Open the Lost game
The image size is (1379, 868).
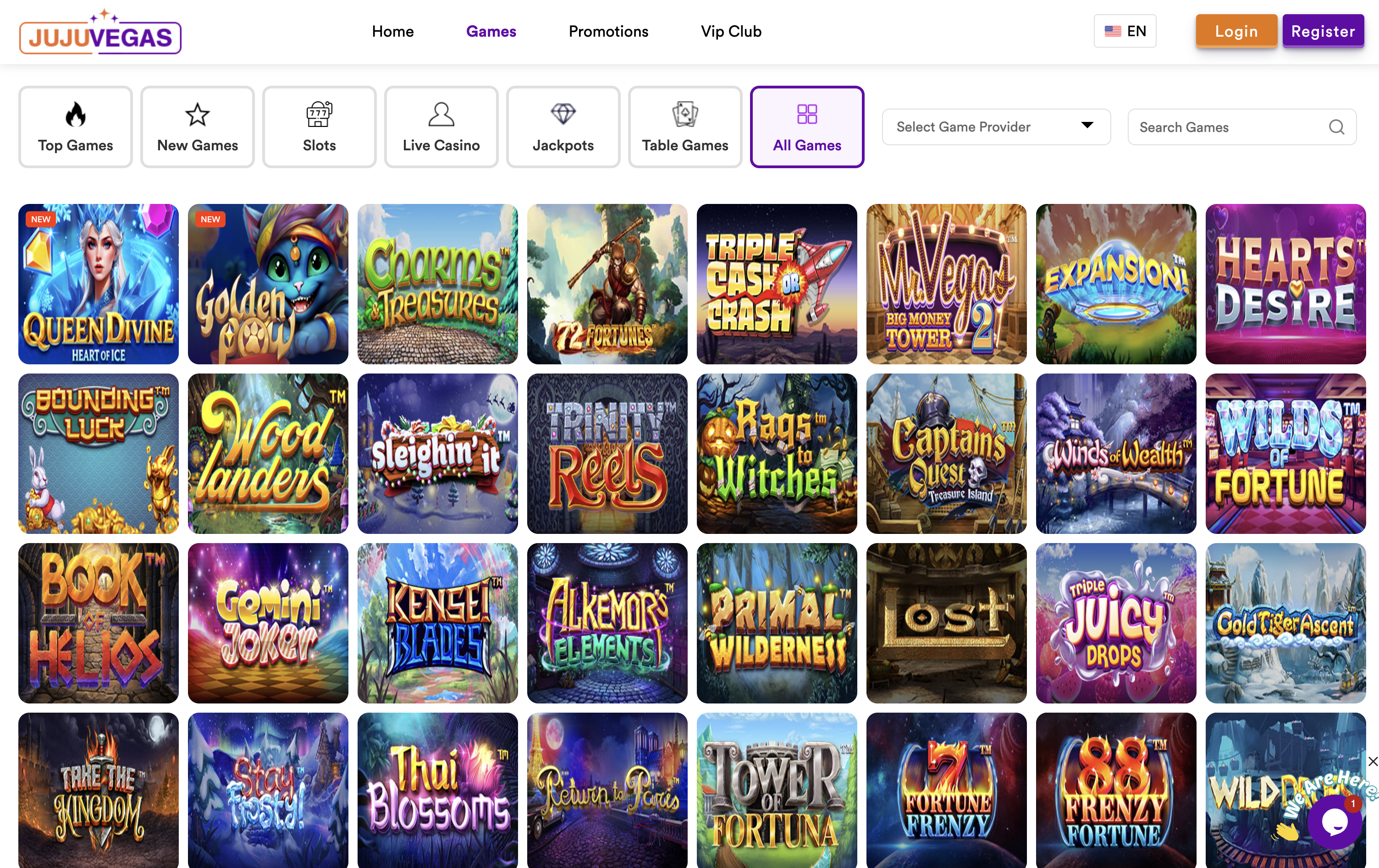pos(946,623)
